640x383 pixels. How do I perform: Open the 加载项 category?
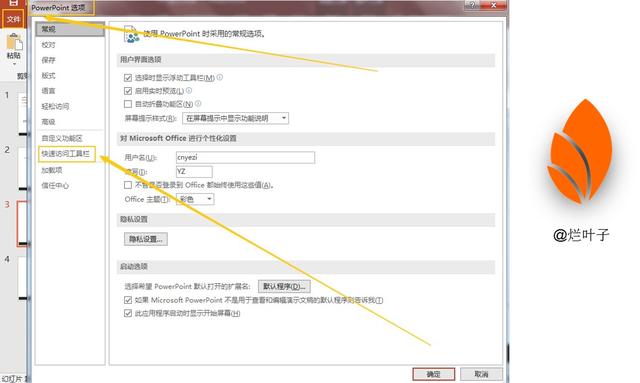click(52, 170)
